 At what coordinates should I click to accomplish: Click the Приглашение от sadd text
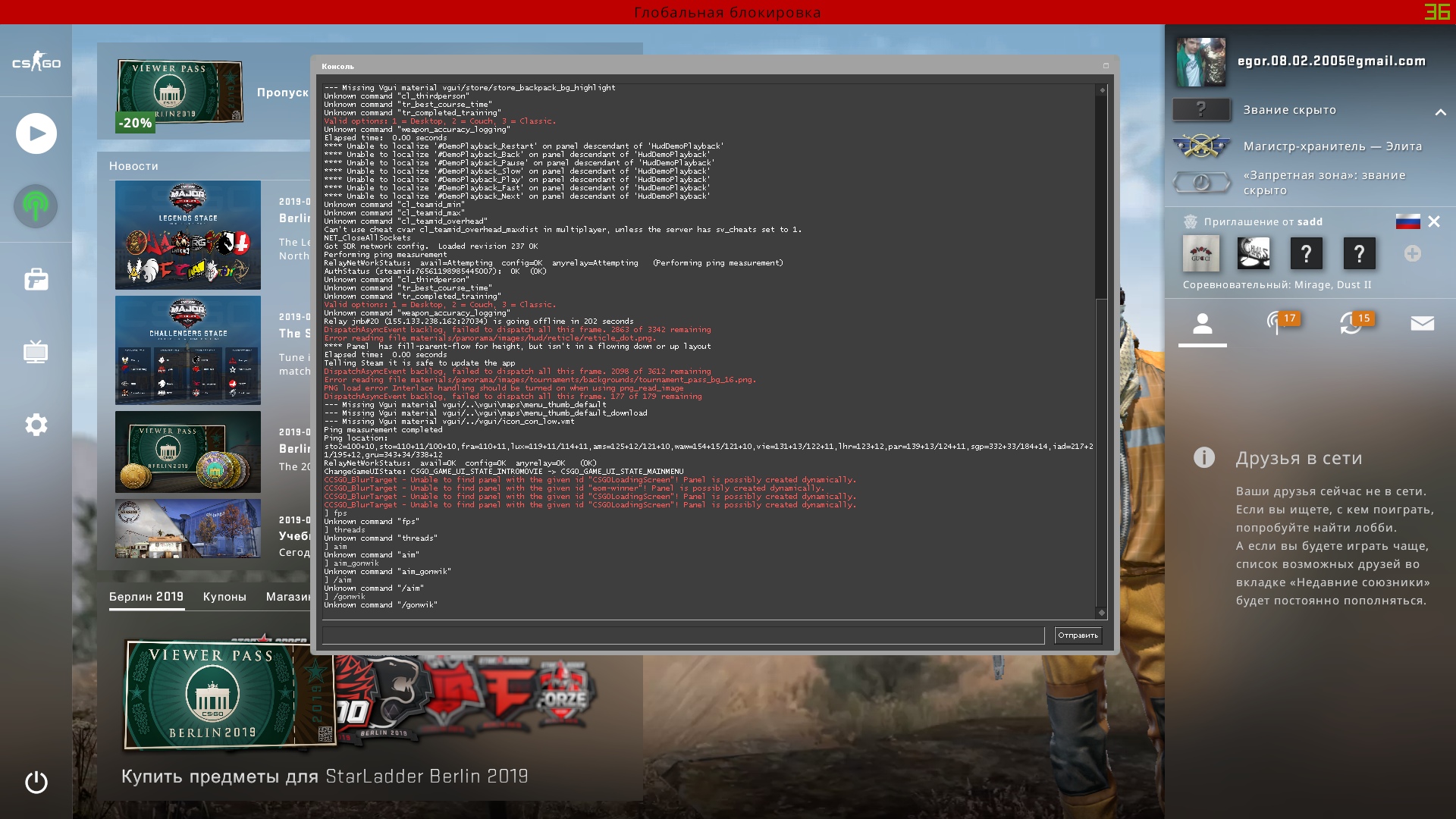pos(1263,221)
